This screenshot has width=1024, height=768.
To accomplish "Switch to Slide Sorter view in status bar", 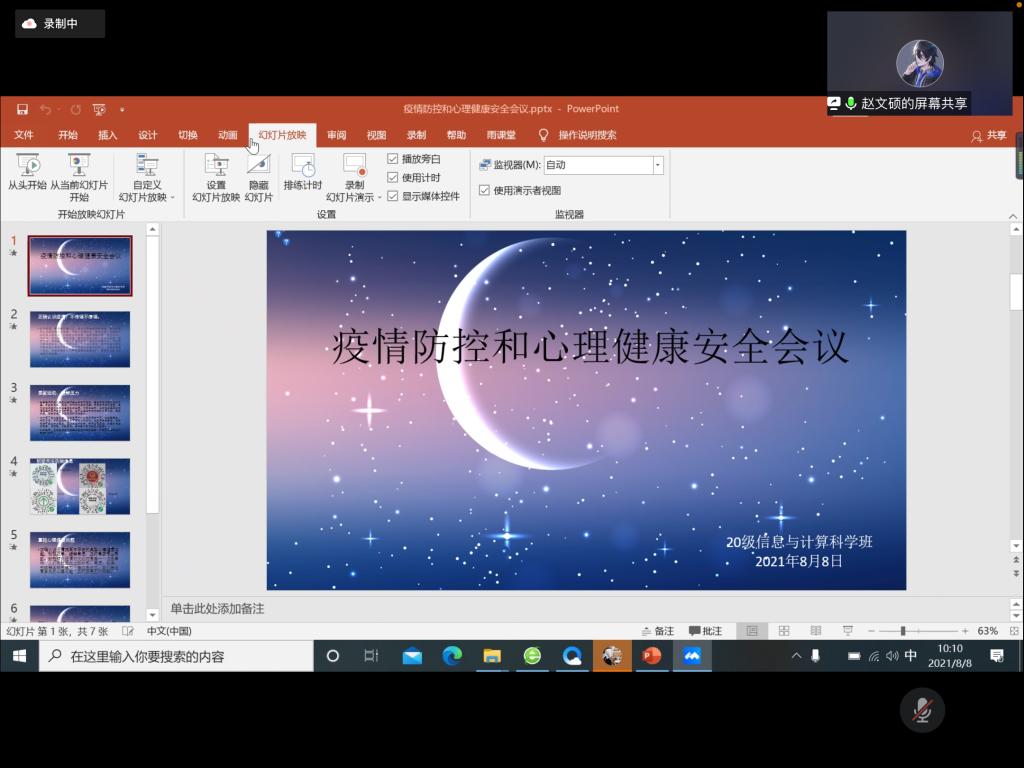I will coord(784,631).
